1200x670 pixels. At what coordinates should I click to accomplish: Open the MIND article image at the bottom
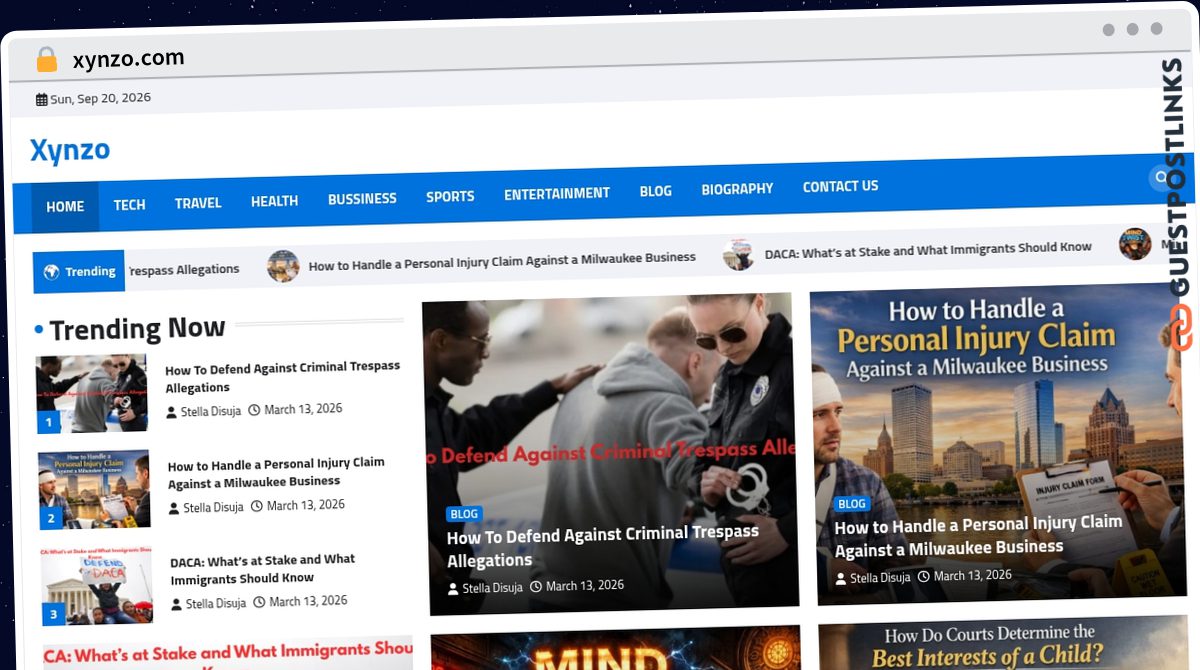[616, 649]
